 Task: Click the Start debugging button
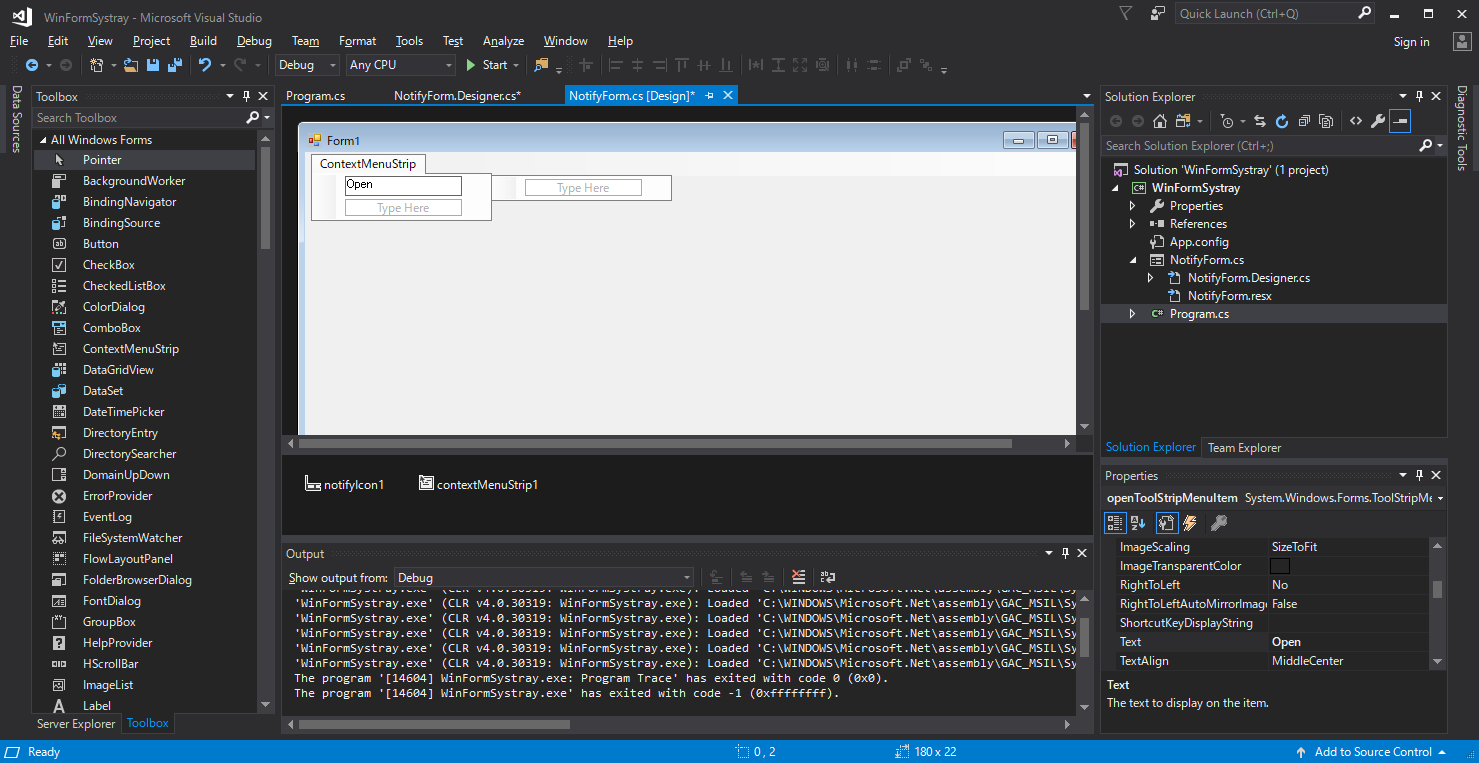487,65
